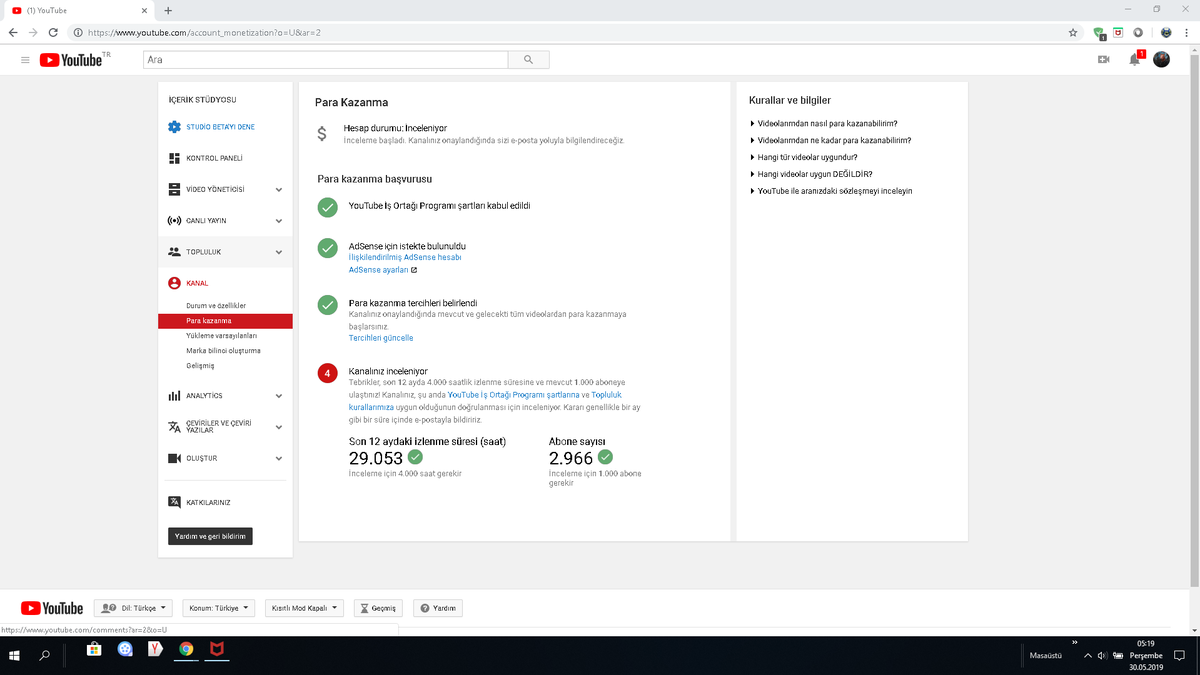This screenshot has width=1200, height=675.
Task: Click the Yardım ve geri bildirim button
Action: pos(210,536)
